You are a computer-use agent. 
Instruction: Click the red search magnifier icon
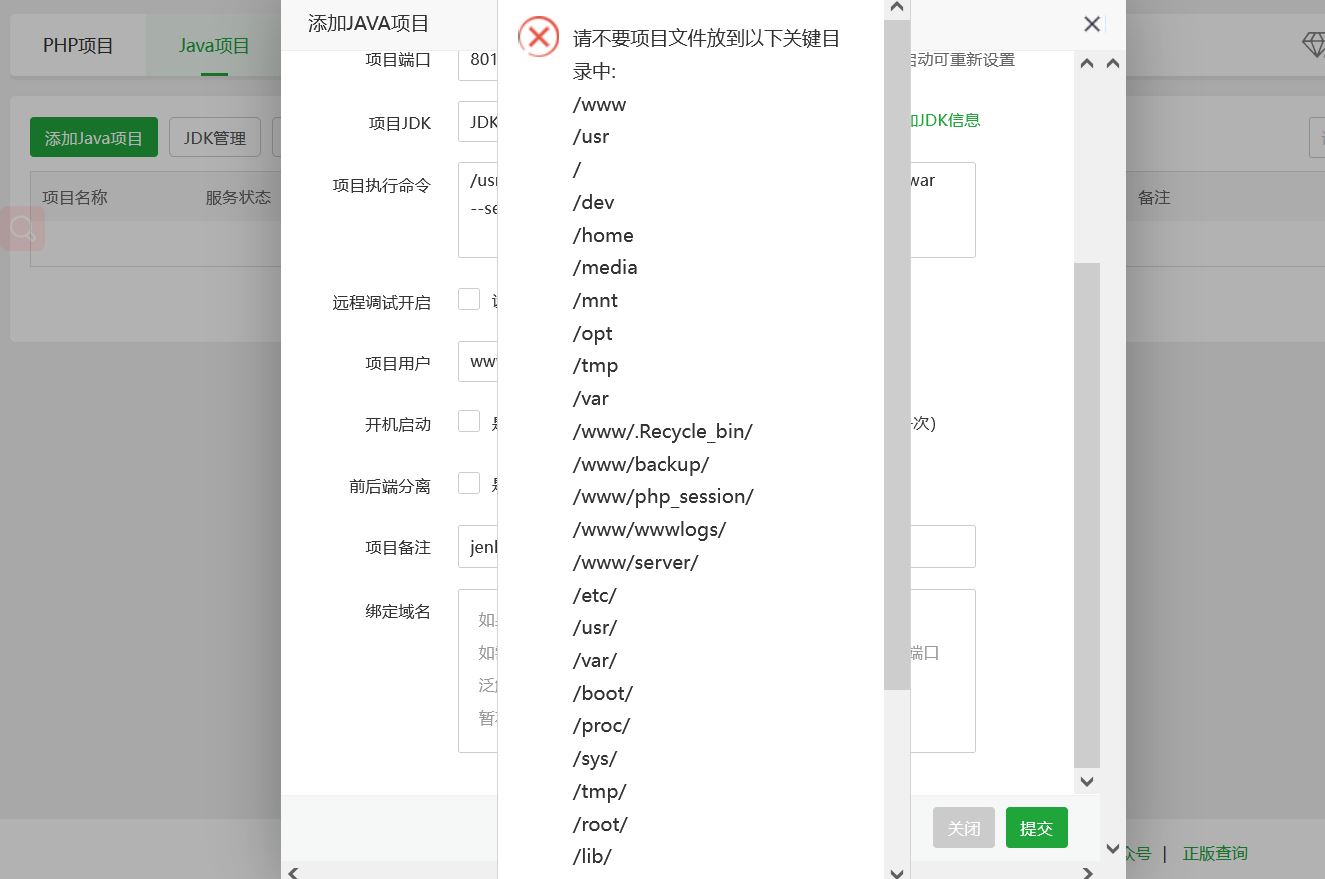click(x=22, y=229)
